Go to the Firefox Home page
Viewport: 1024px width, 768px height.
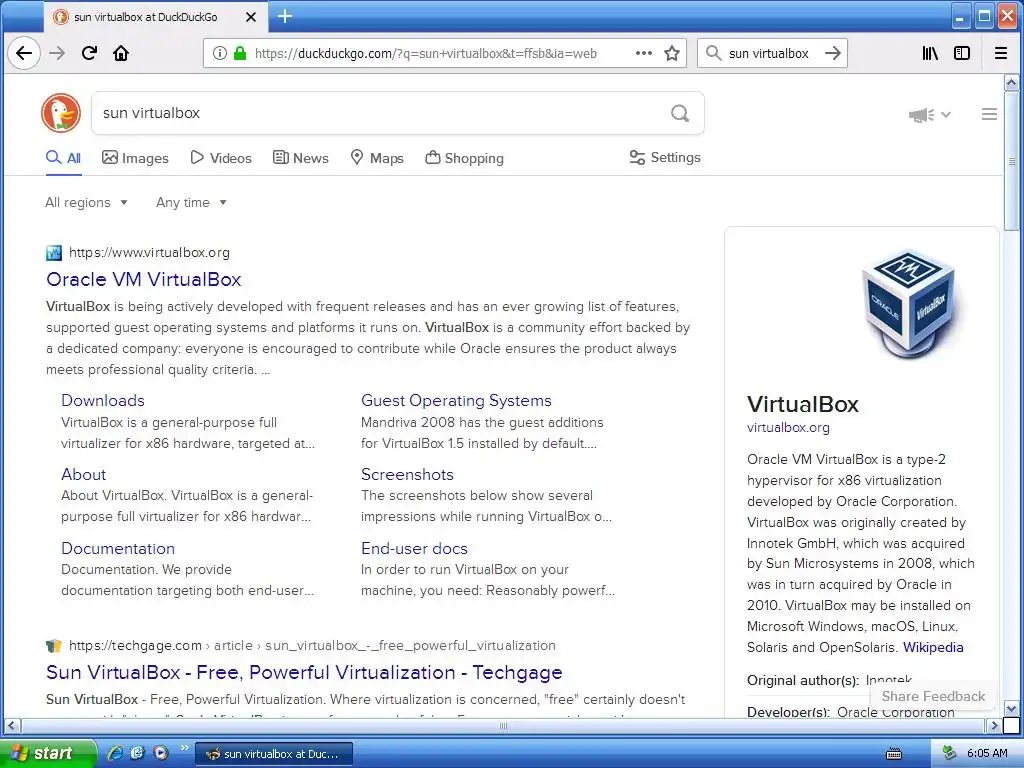pos(121,54)
